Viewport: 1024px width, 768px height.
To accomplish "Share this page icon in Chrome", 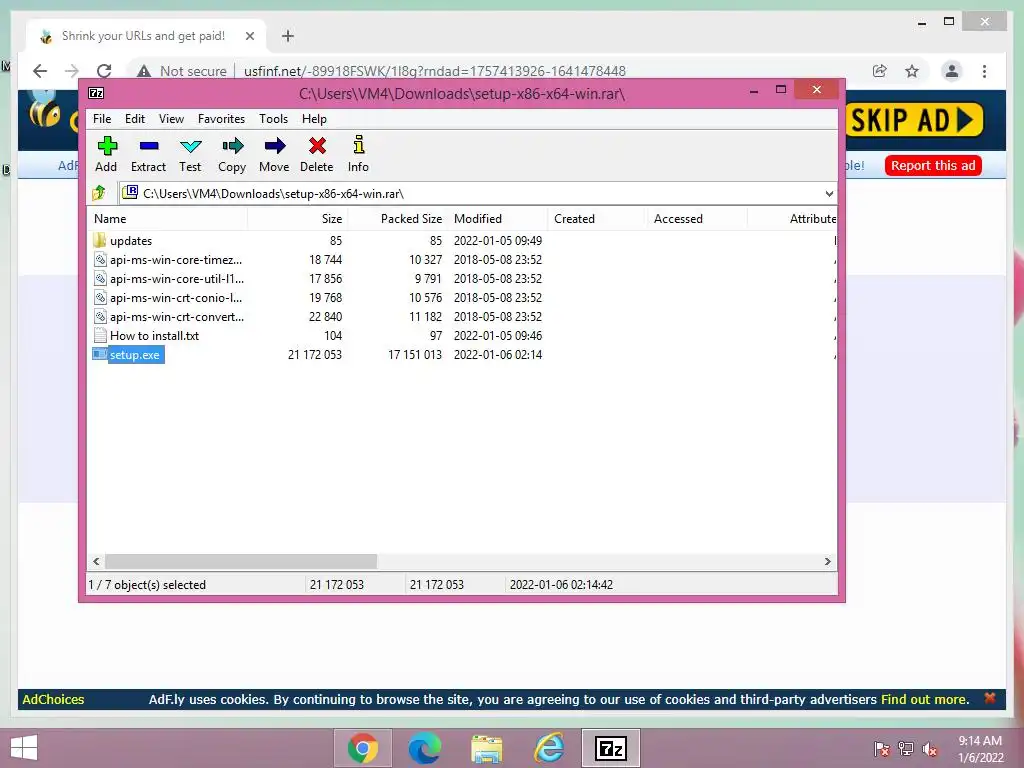I will (x=880, y=71).
